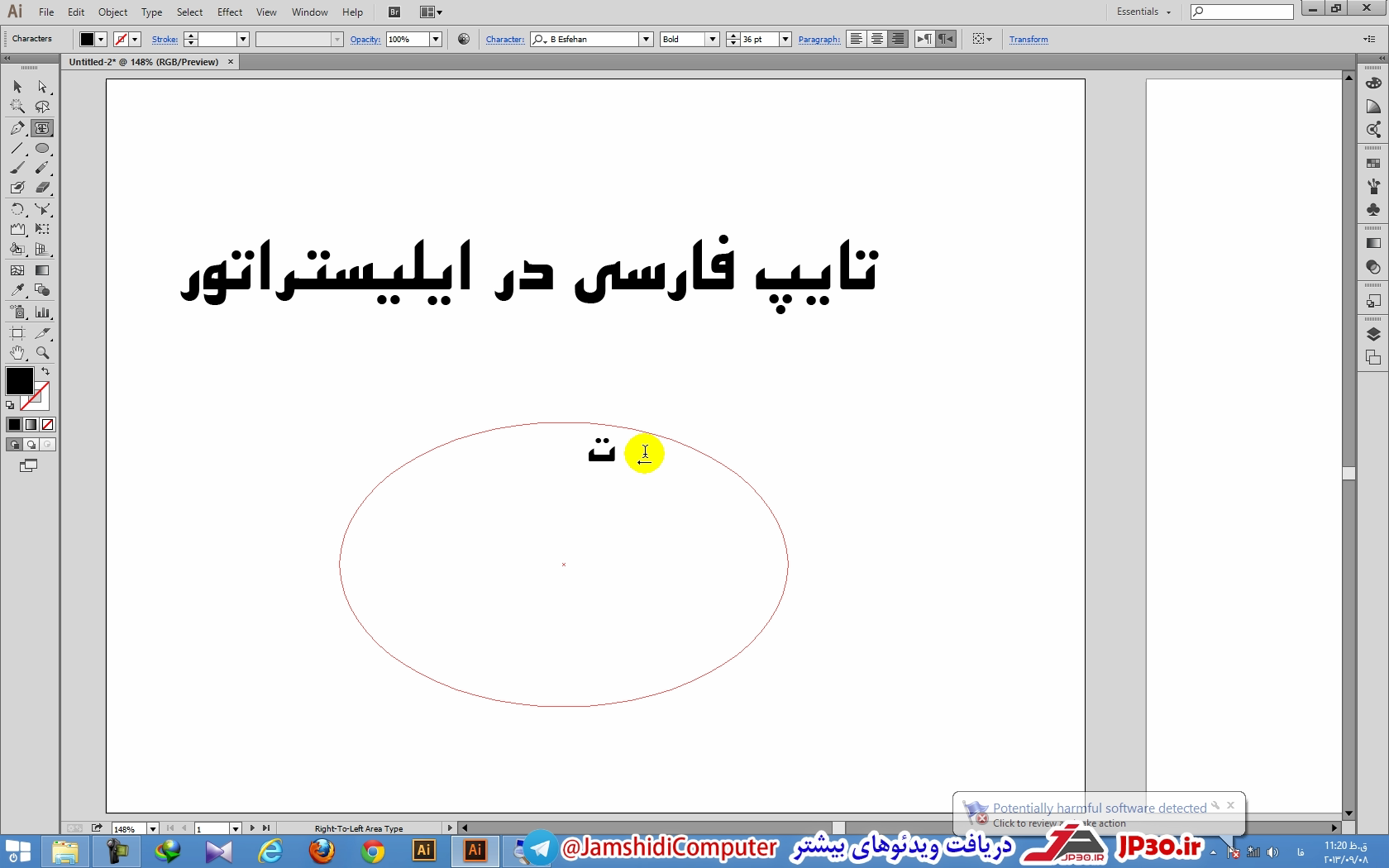The height and width of the screenshot is (868, 1389).
Task: Select the Paintbrush tool
Action: click(x=17, y=168)
